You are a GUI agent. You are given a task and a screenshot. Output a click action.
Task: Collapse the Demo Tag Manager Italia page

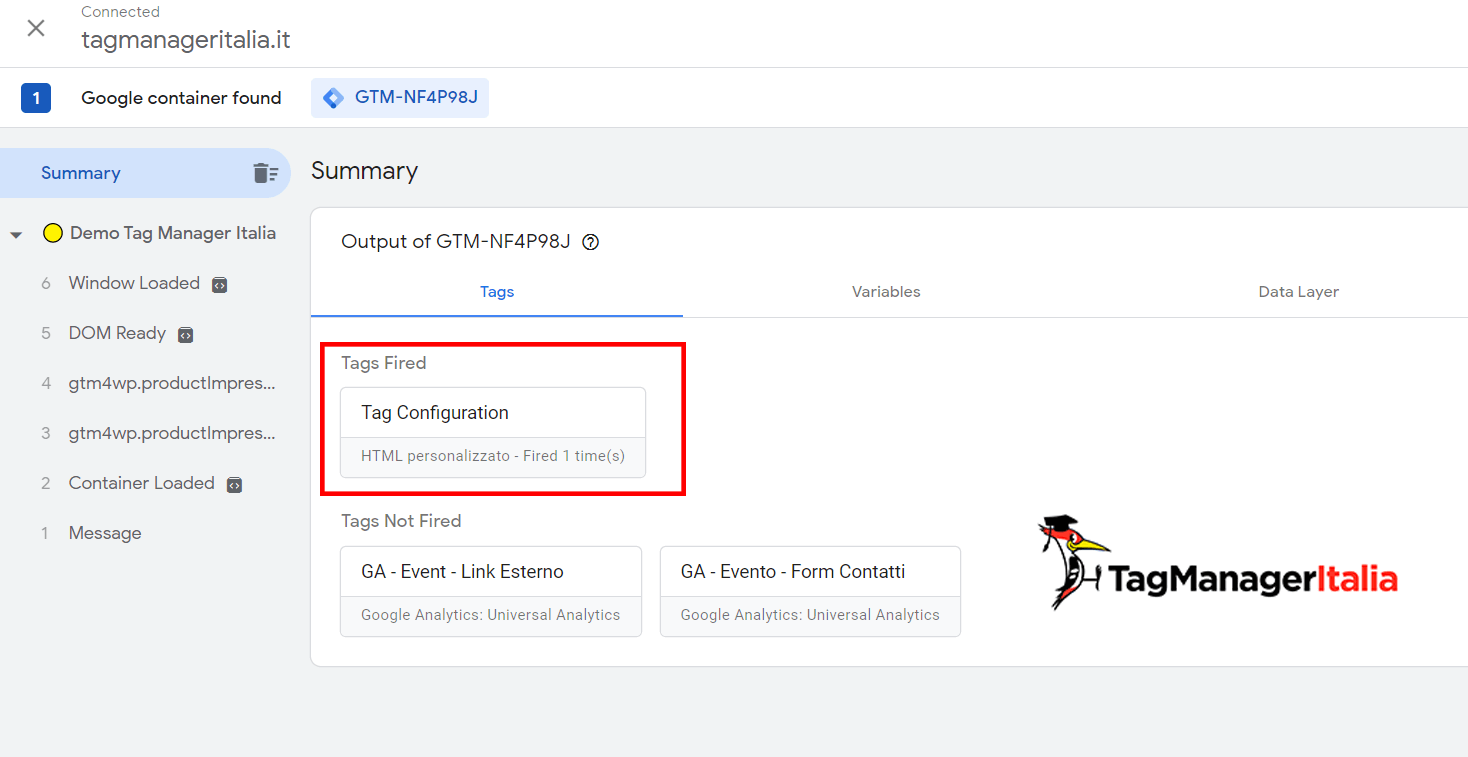[16, 235]
